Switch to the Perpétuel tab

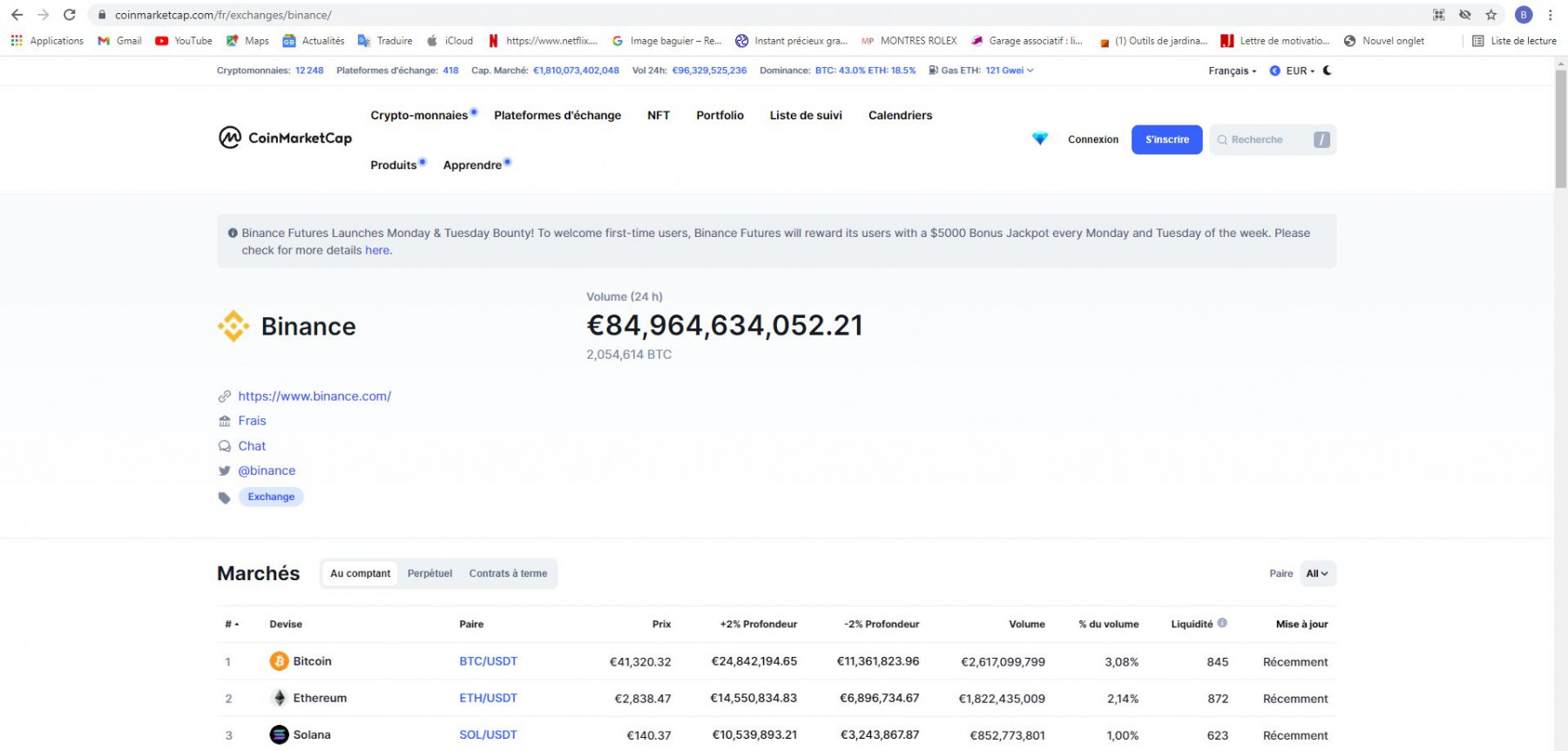(x=429, y=573)
